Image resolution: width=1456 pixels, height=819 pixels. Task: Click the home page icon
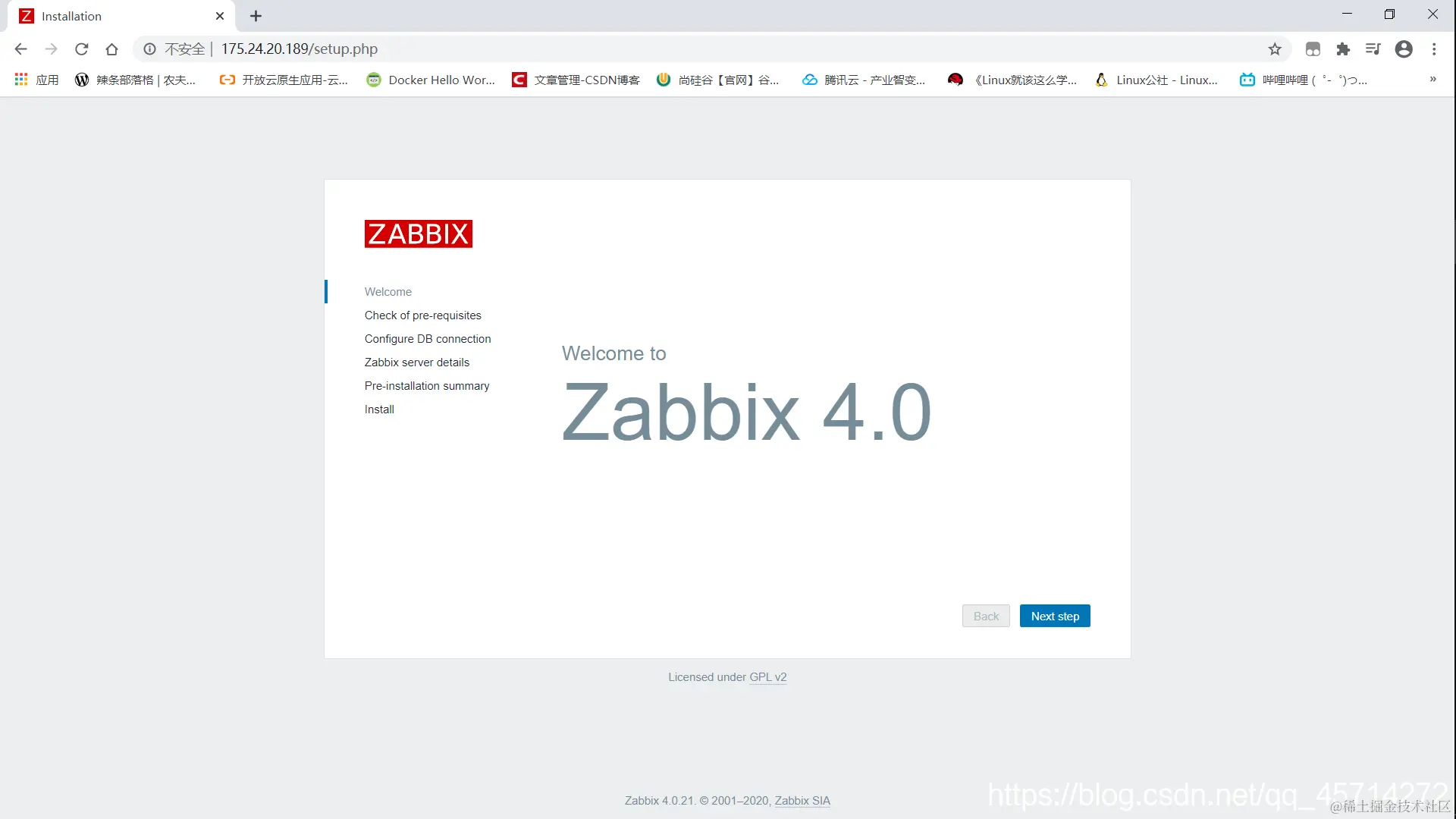[112, 49]
